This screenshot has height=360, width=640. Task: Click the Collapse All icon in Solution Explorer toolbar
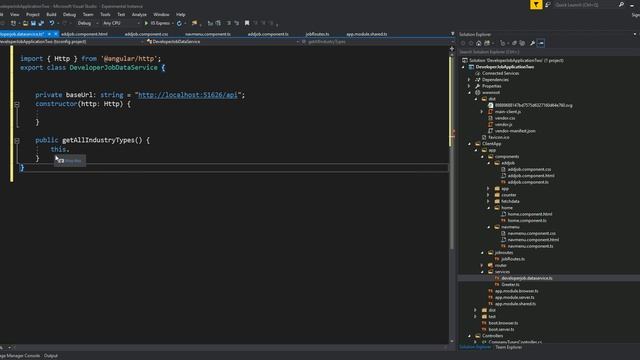point(515,43)
